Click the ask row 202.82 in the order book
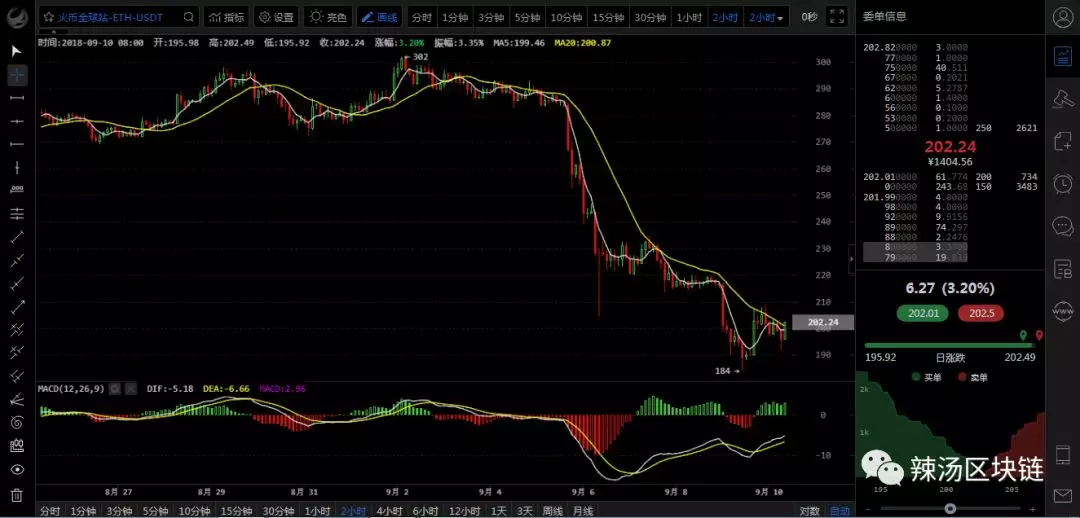 pyautogui.click(x=950, y=48)
